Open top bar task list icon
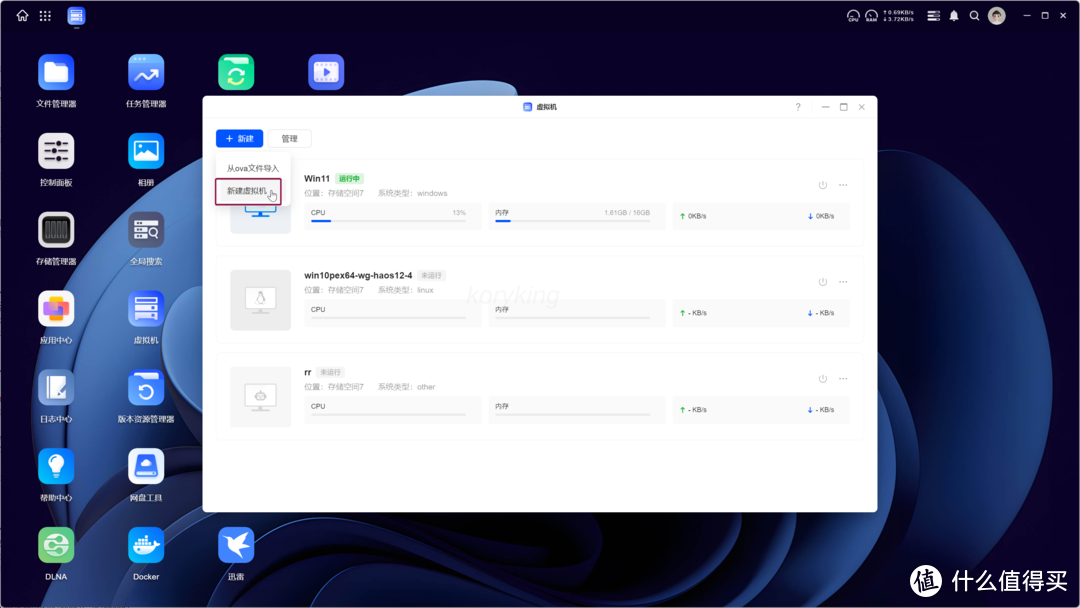The width and height of the screenshot is (1080, 608). pos(933,15)
